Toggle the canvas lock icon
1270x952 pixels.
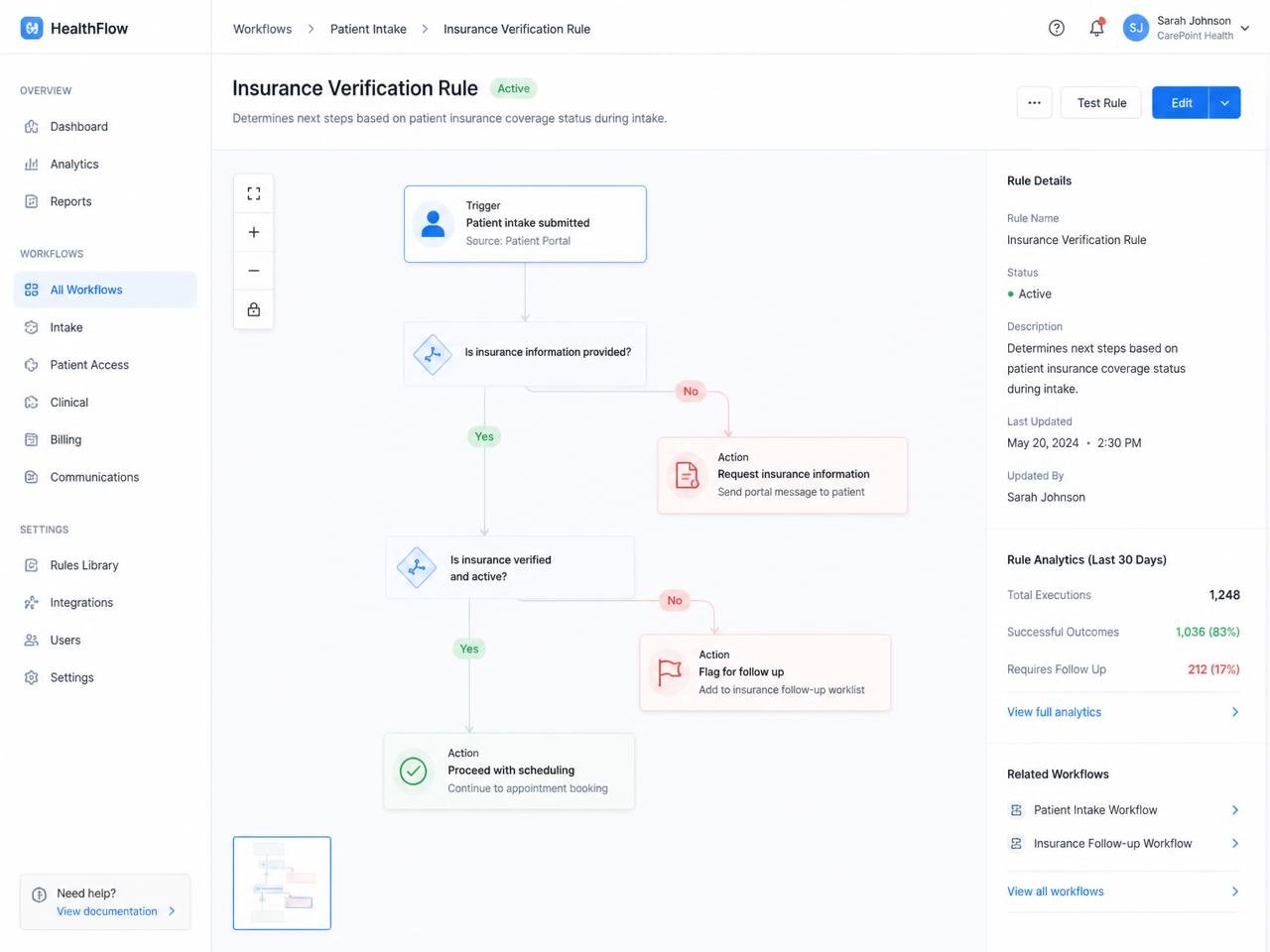coord(254,309)
